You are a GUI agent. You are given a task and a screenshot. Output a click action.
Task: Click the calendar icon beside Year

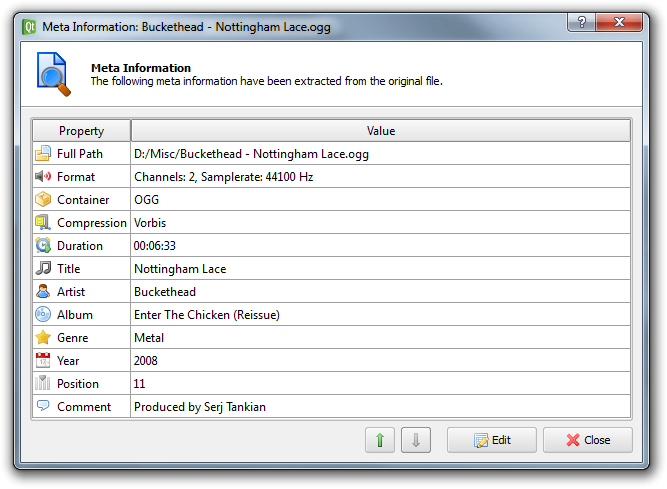click(43, 361)
